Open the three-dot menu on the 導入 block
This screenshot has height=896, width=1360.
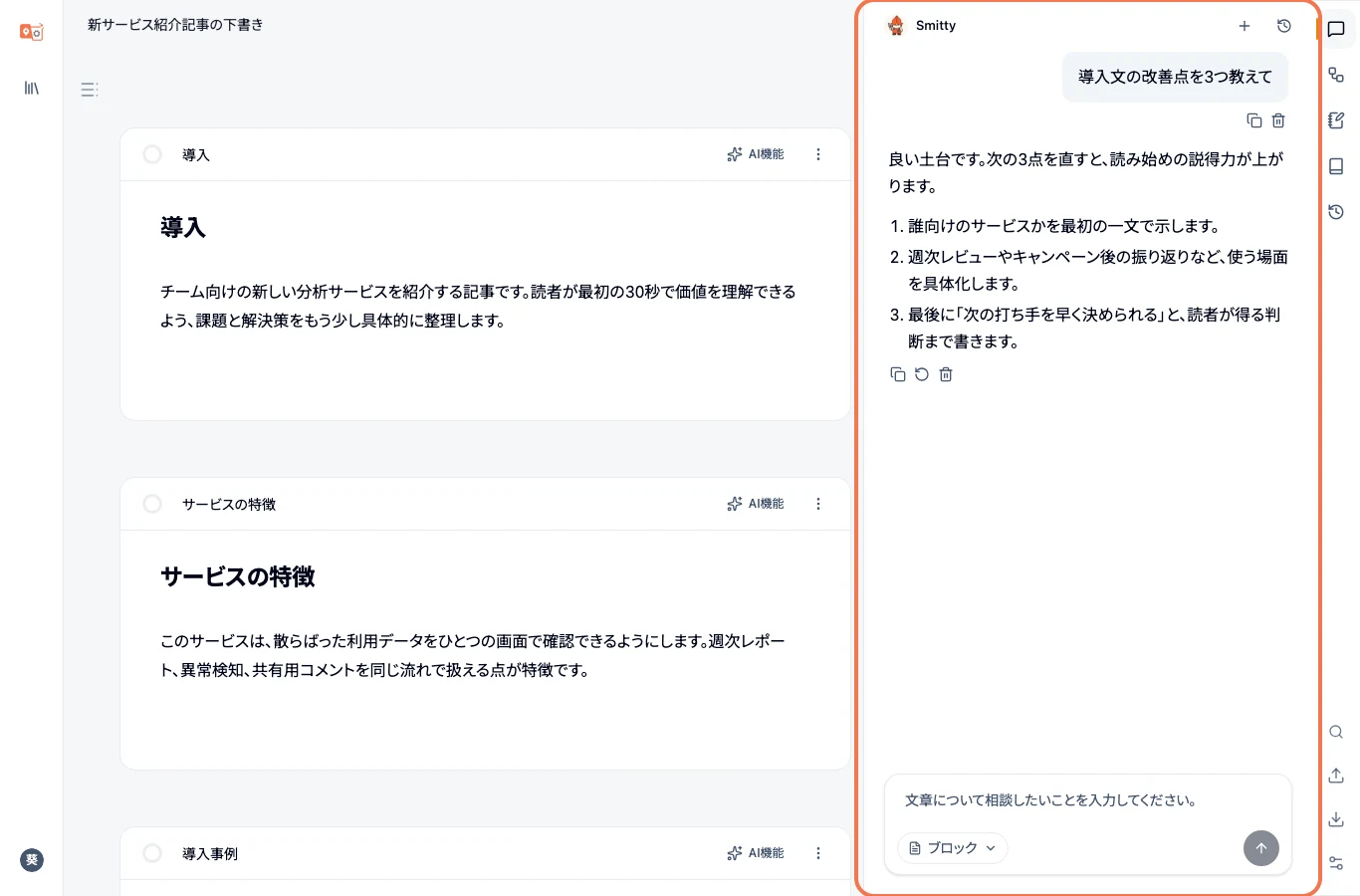tap(818, 154)
